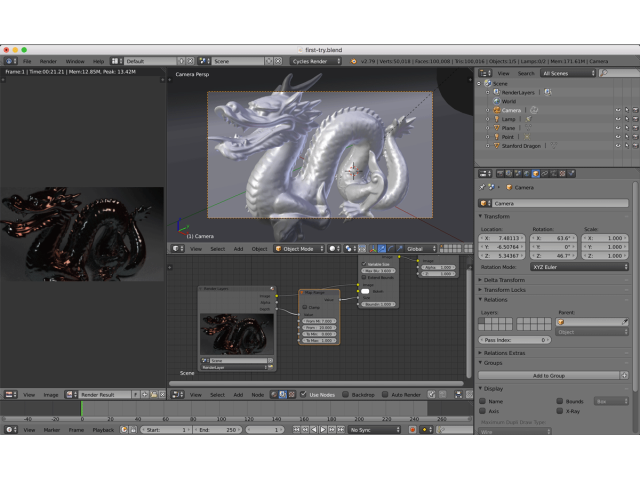Enable the X-Ray display checkbox
640x480 pixels.
[560, 411]
